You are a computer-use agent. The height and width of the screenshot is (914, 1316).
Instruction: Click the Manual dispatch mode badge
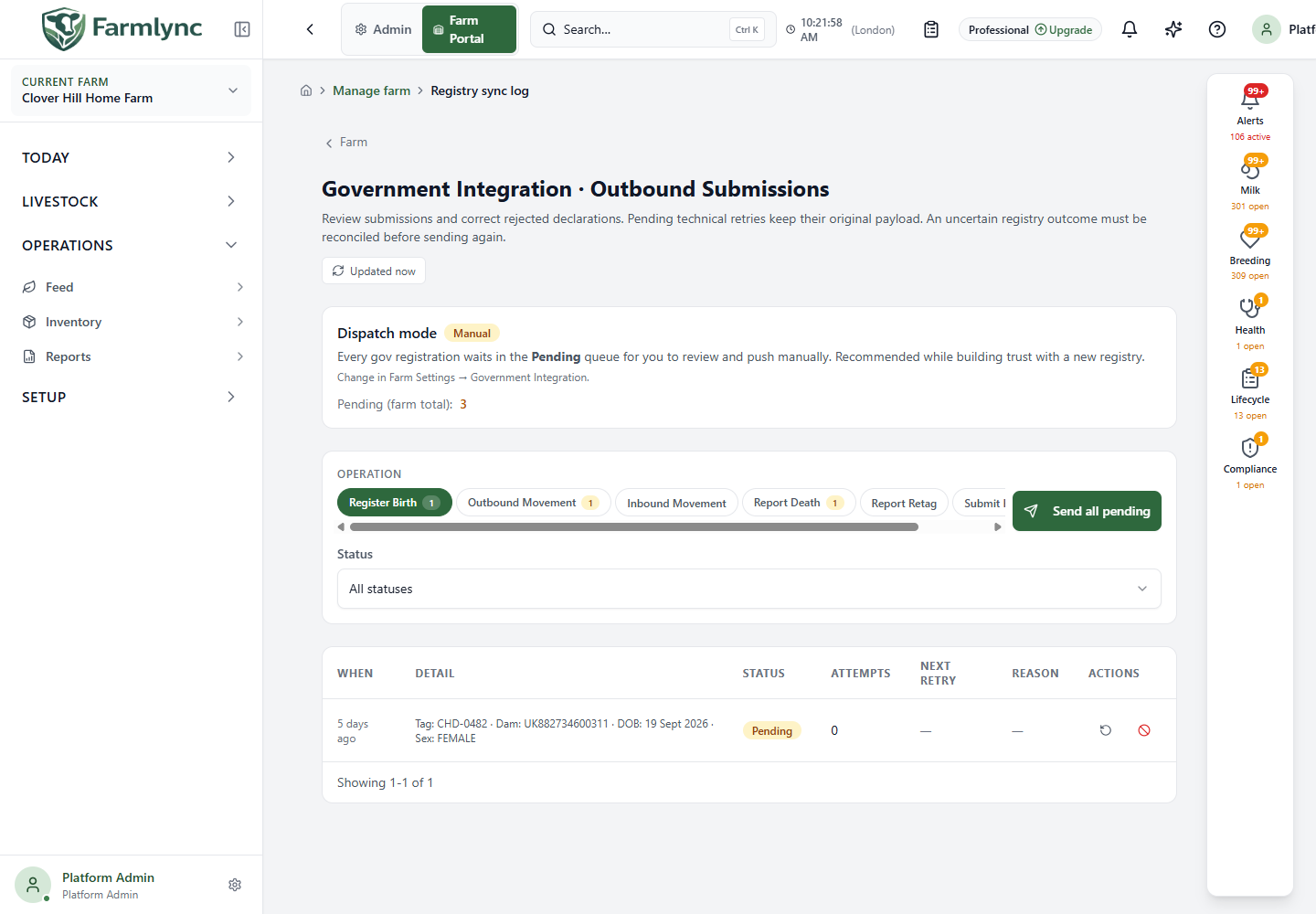(x=472, y=334)
